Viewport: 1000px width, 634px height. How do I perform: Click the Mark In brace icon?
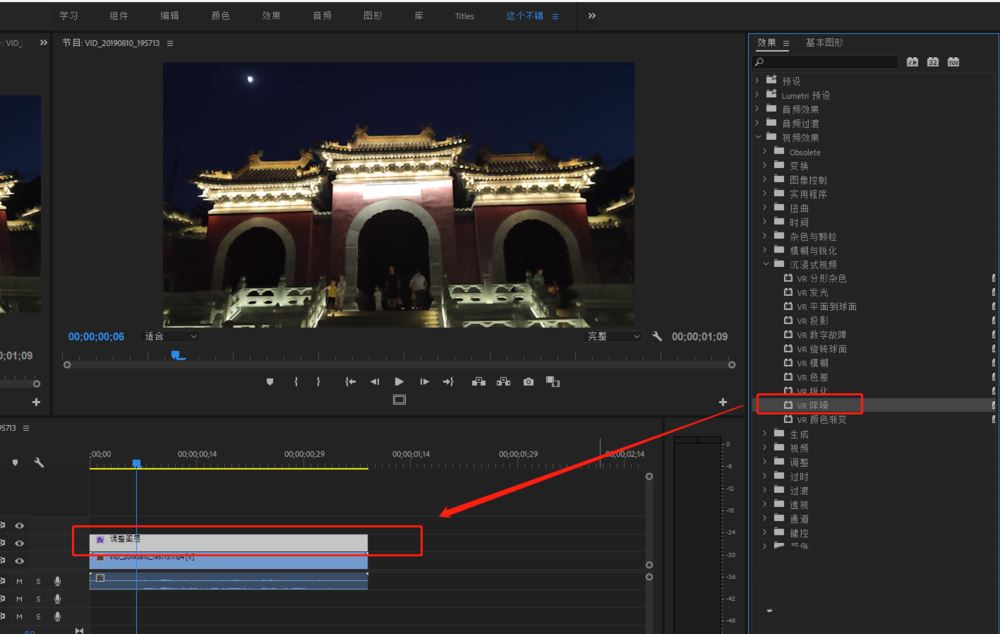(296, 381)
